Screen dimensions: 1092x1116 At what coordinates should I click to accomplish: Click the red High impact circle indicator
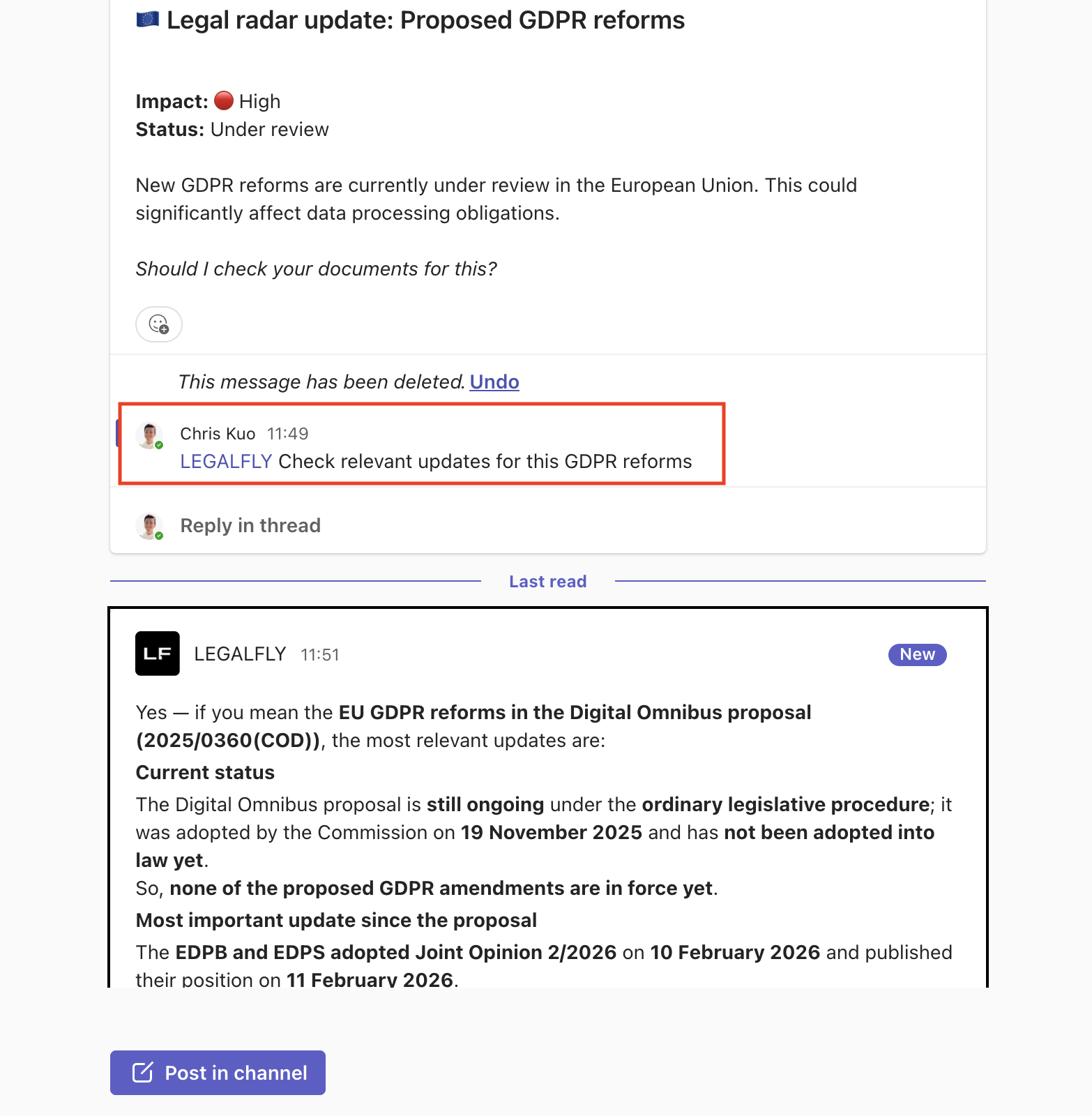pos(224,100)
